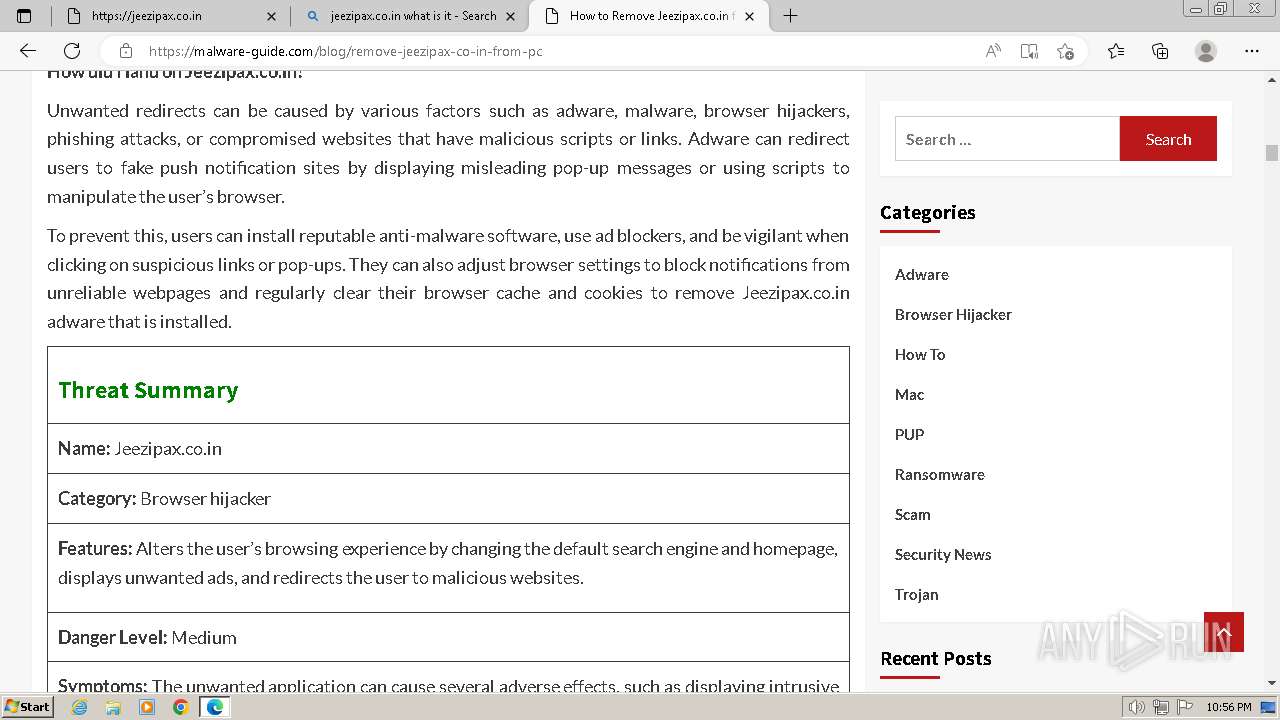Image resolution: width=1280 pixels, height=720 pixels.
Task: Open the Scam category
Action: click(x=913, y=514)
